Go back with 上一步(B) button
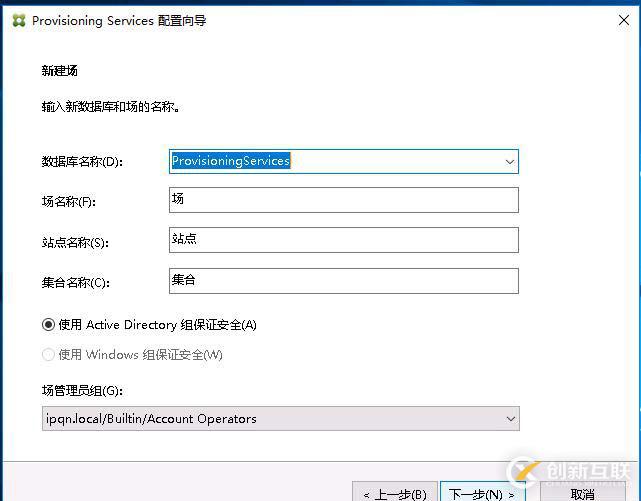The height and width of the screenshot is (501, 641). point(395,493)
